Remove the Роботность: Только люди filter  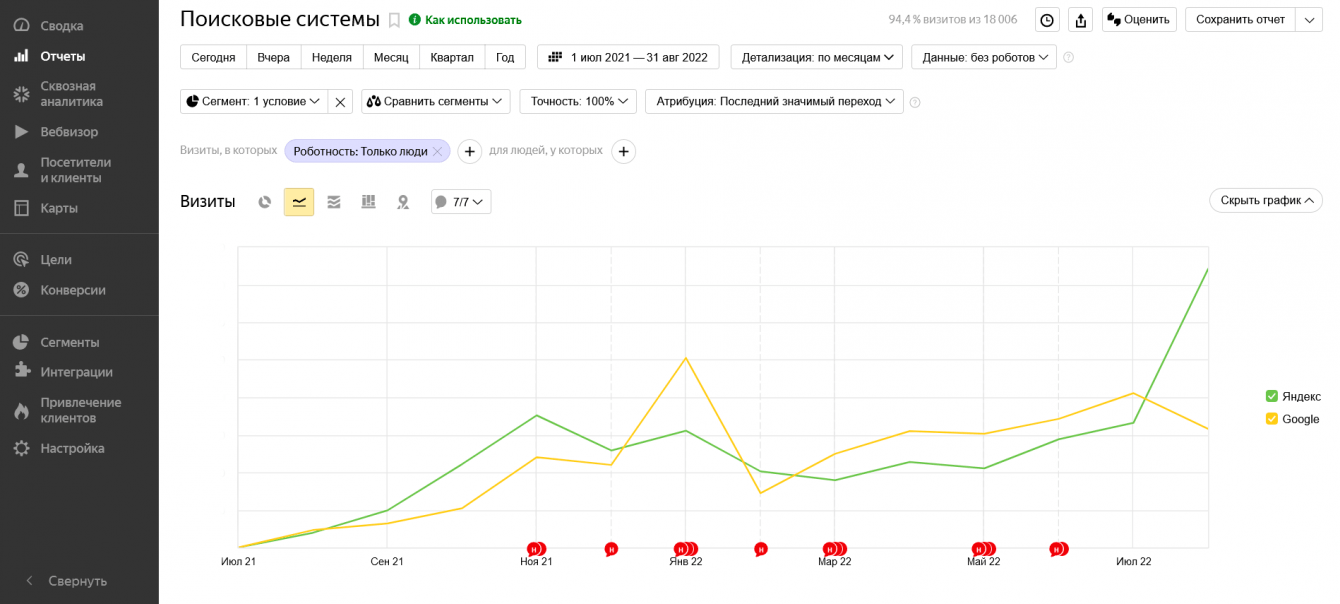pyautogui.click(x=437, y=152)
